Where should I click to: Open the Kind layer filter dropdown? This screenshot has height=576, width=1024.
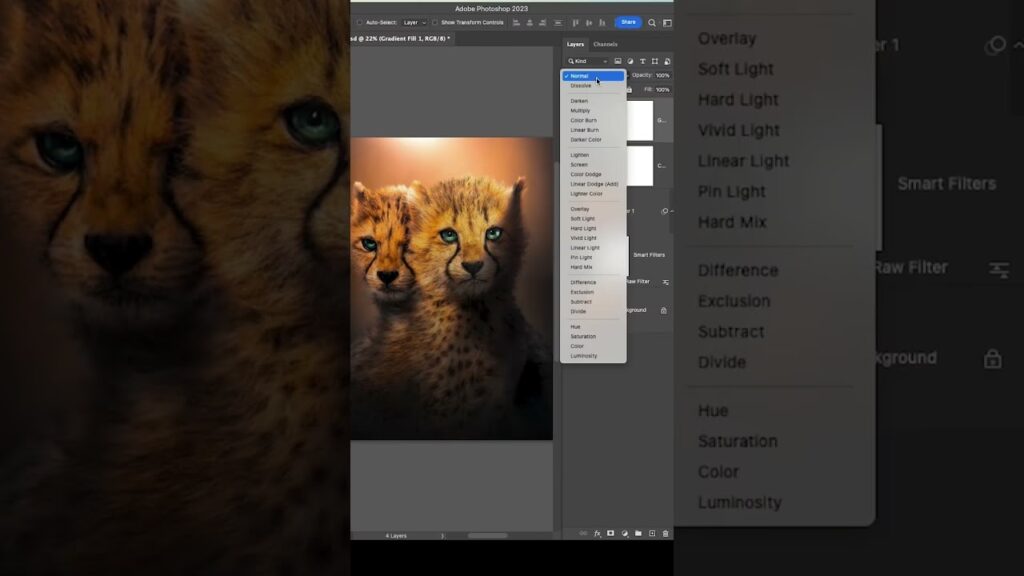point(588,61)
